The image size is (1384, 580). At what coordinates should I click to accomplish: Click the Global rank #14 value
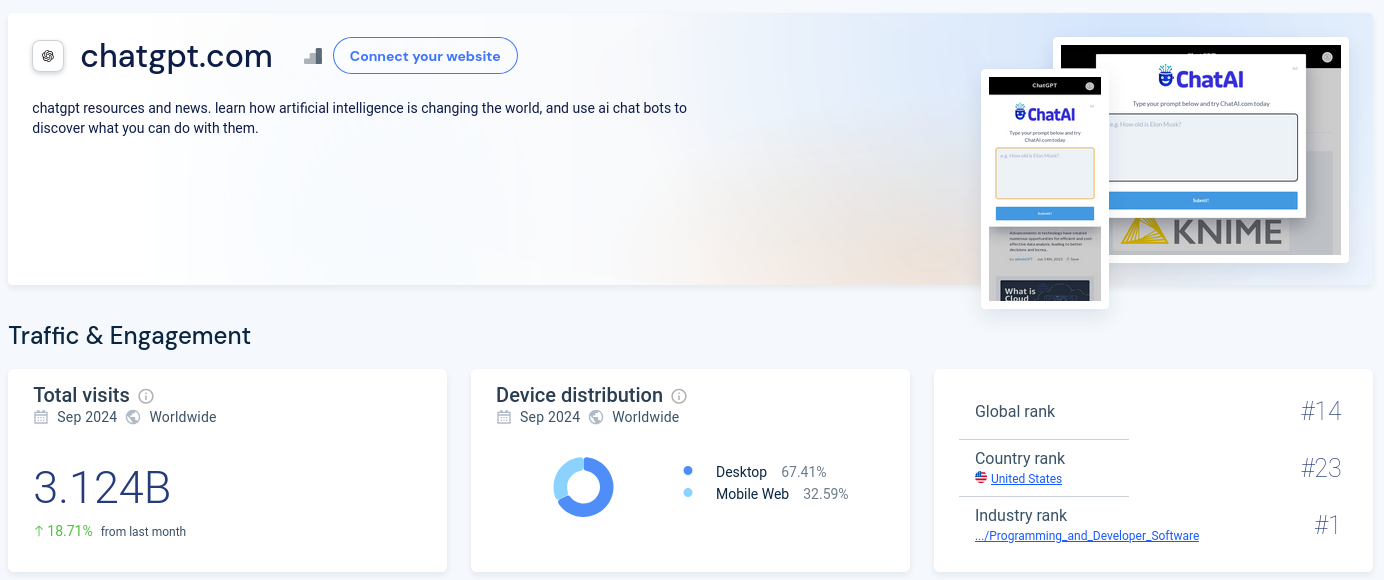click(x=1320, y=411)
